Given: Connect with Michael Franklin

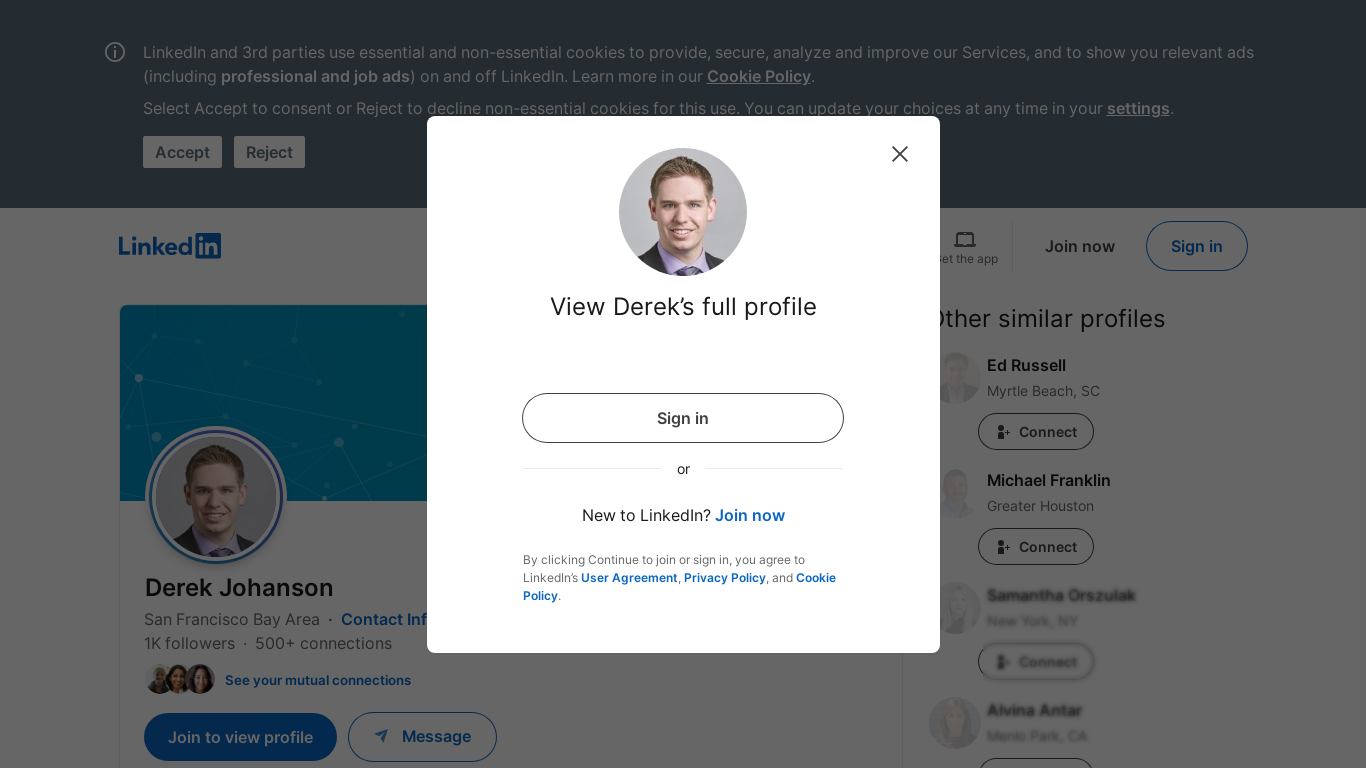Looking at the screenshot, I should tap(1036, 547).
